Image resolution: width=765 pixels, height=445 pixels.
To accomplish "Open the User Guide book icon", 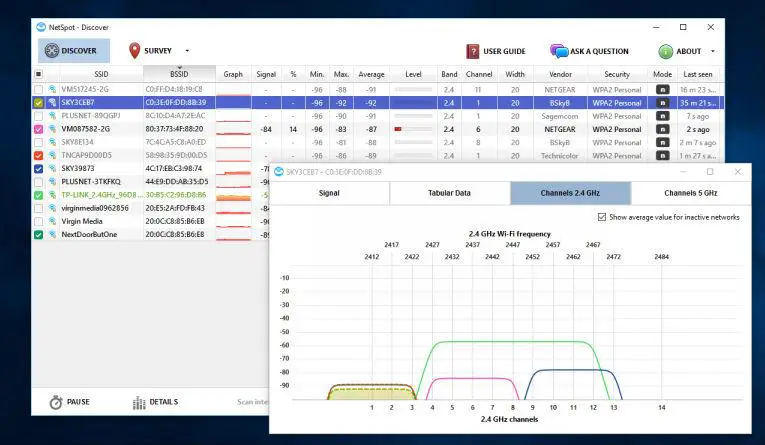I will (473, 51).
